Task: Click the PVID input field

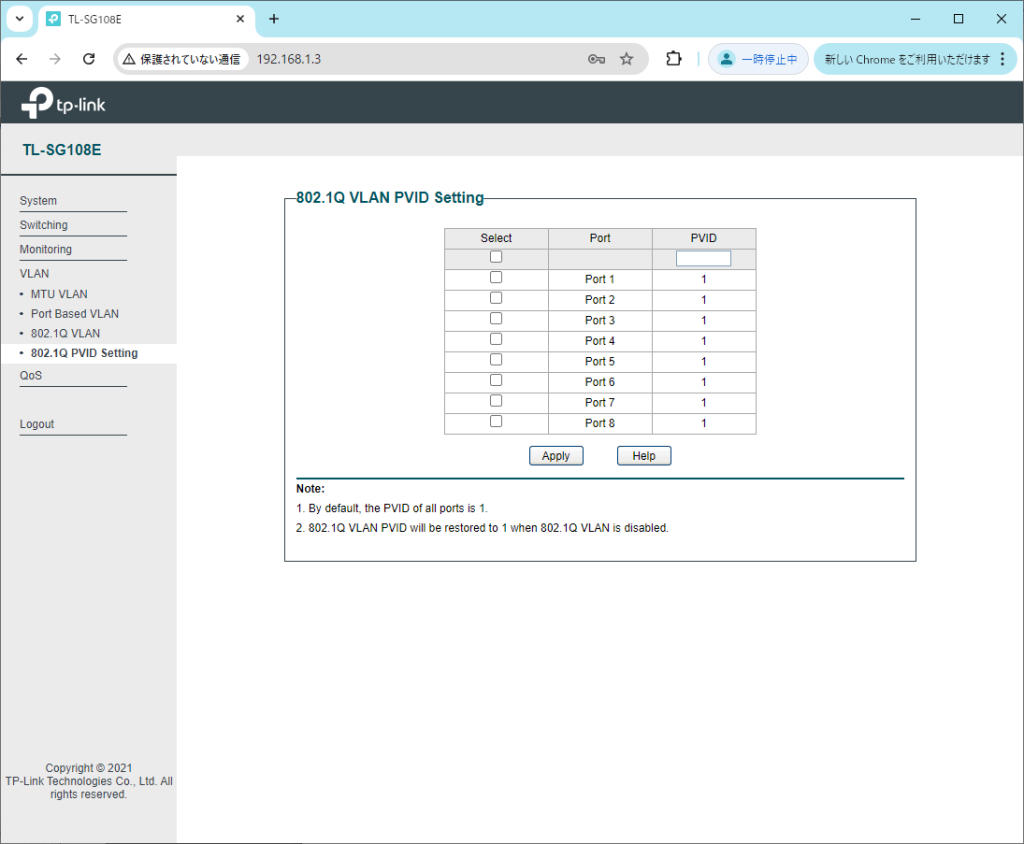Action: tap(703, 258)
